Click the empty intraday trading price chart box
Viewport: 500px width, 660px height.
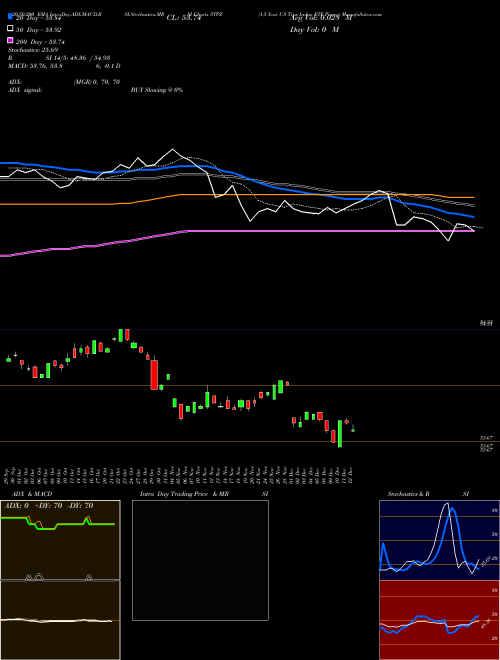tap(200, 560)
